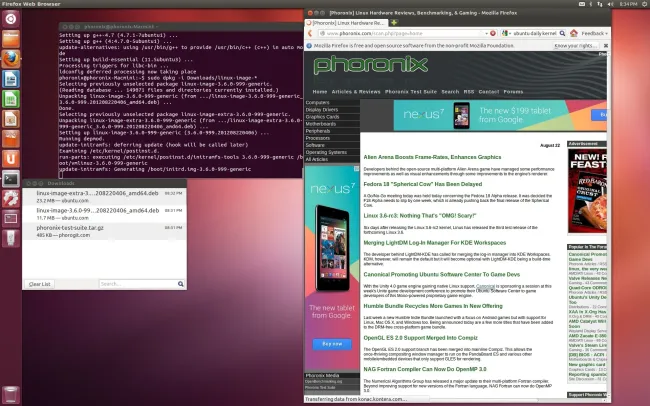Stop page loading with the red button
This screenshot has height=406, width=650.
[493, 33]
